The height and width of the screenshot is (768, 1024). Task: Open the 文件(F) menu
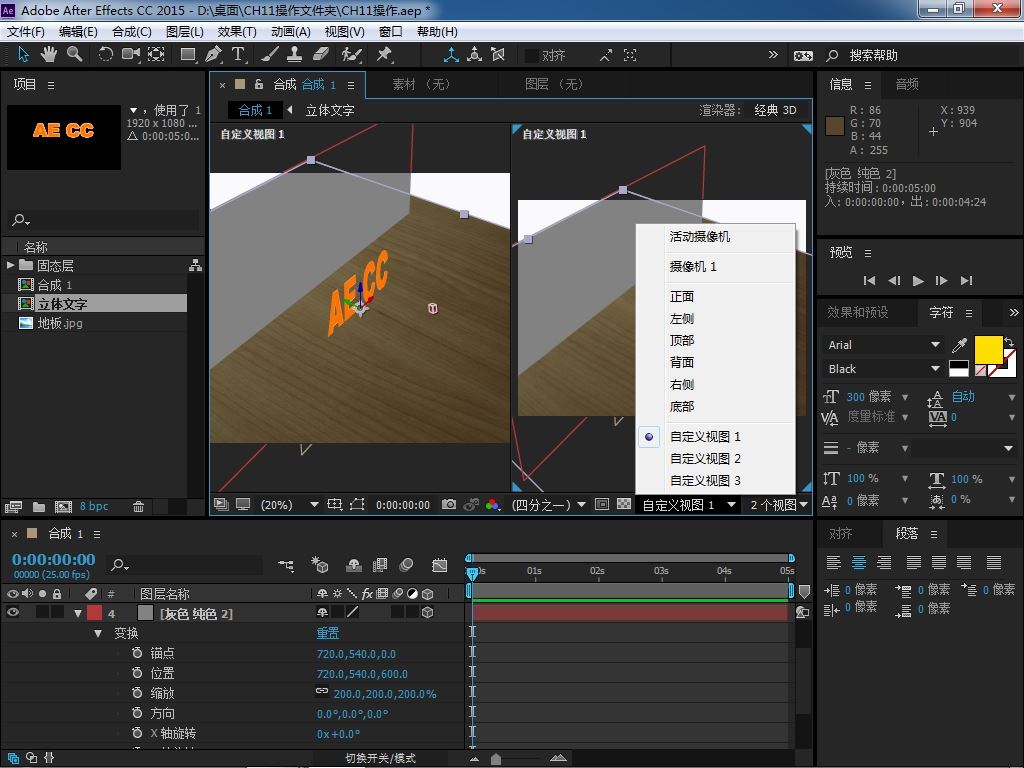coord(25,31)
